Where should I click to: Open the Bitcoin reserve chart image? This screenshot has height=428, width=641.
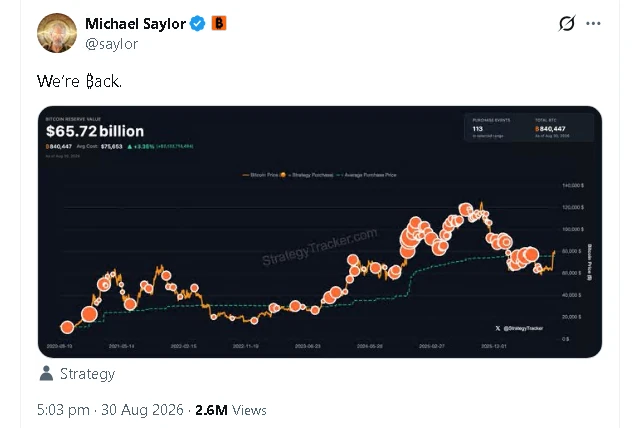[x=320, y=232]
